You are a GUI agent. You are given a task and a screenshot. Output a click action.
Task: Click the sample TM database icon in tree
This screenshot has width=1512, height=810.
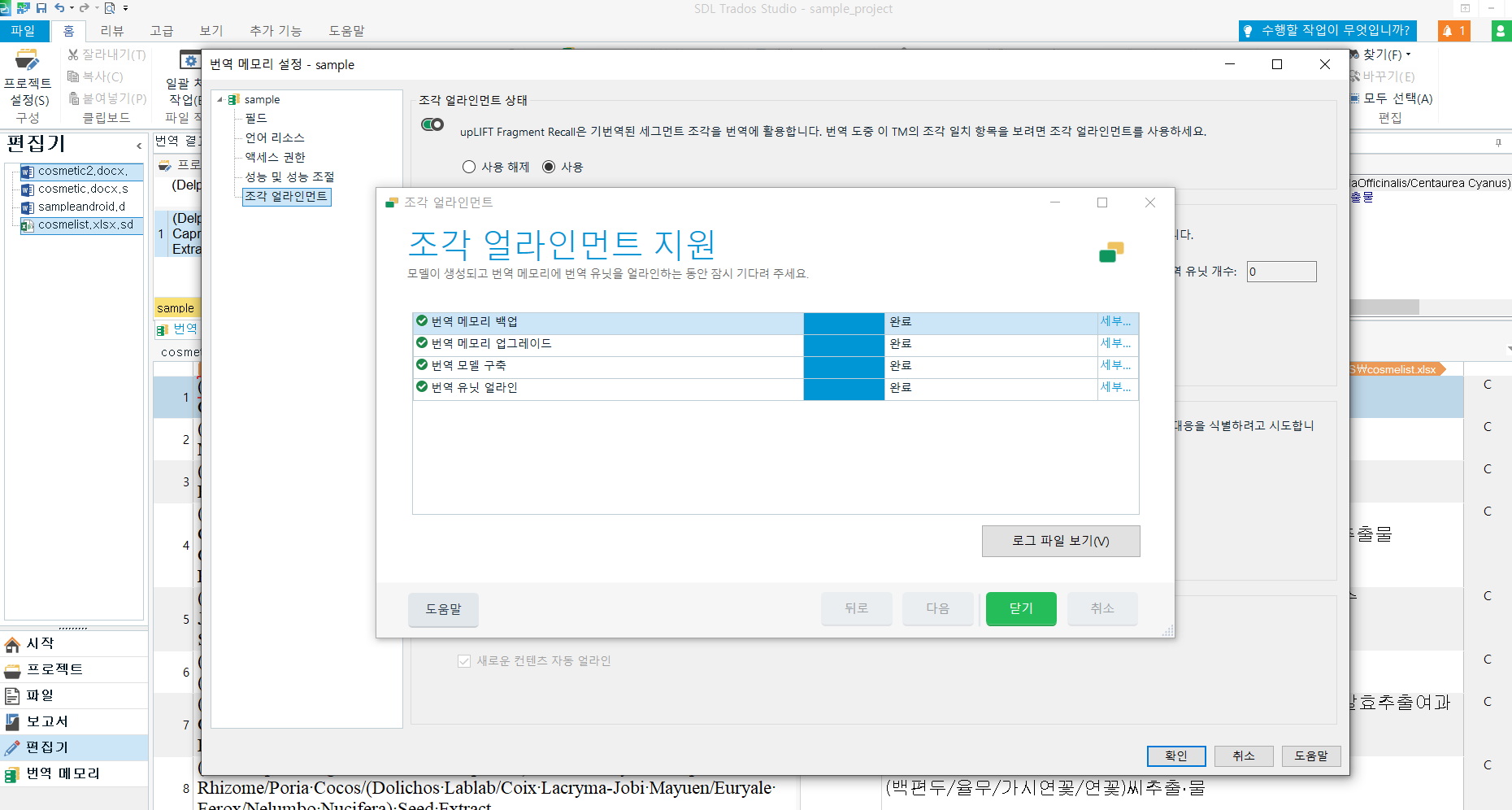click(x=234, y=99)
